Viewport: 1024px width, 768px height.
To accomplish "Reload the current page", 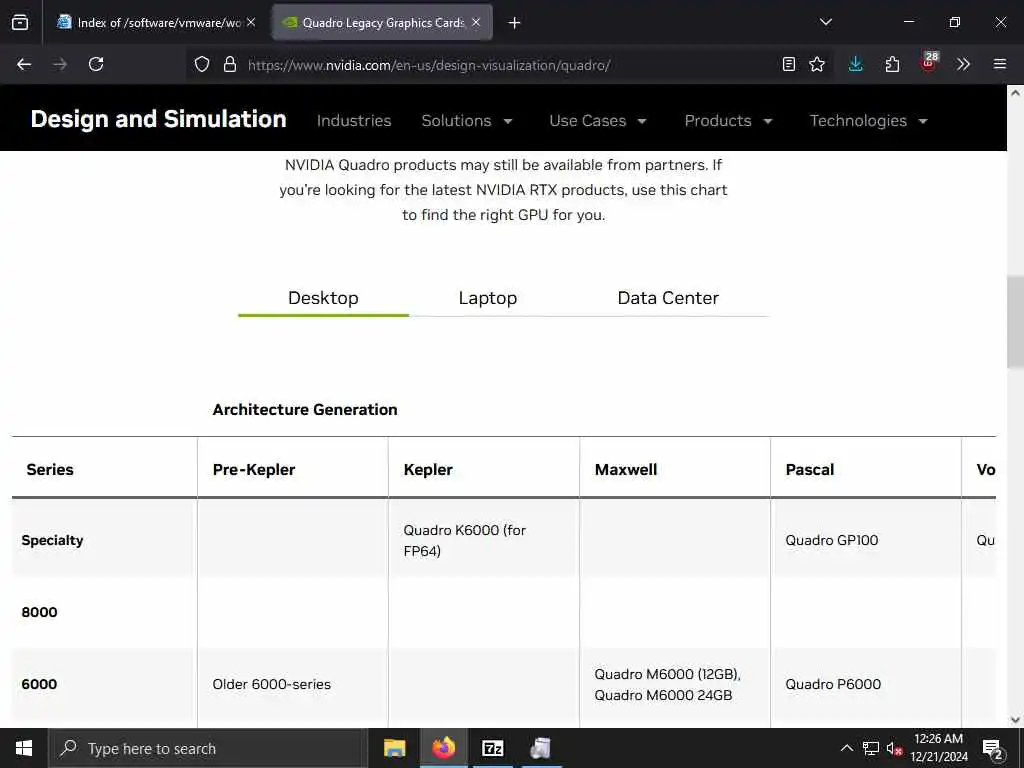I will click(96, 64).
